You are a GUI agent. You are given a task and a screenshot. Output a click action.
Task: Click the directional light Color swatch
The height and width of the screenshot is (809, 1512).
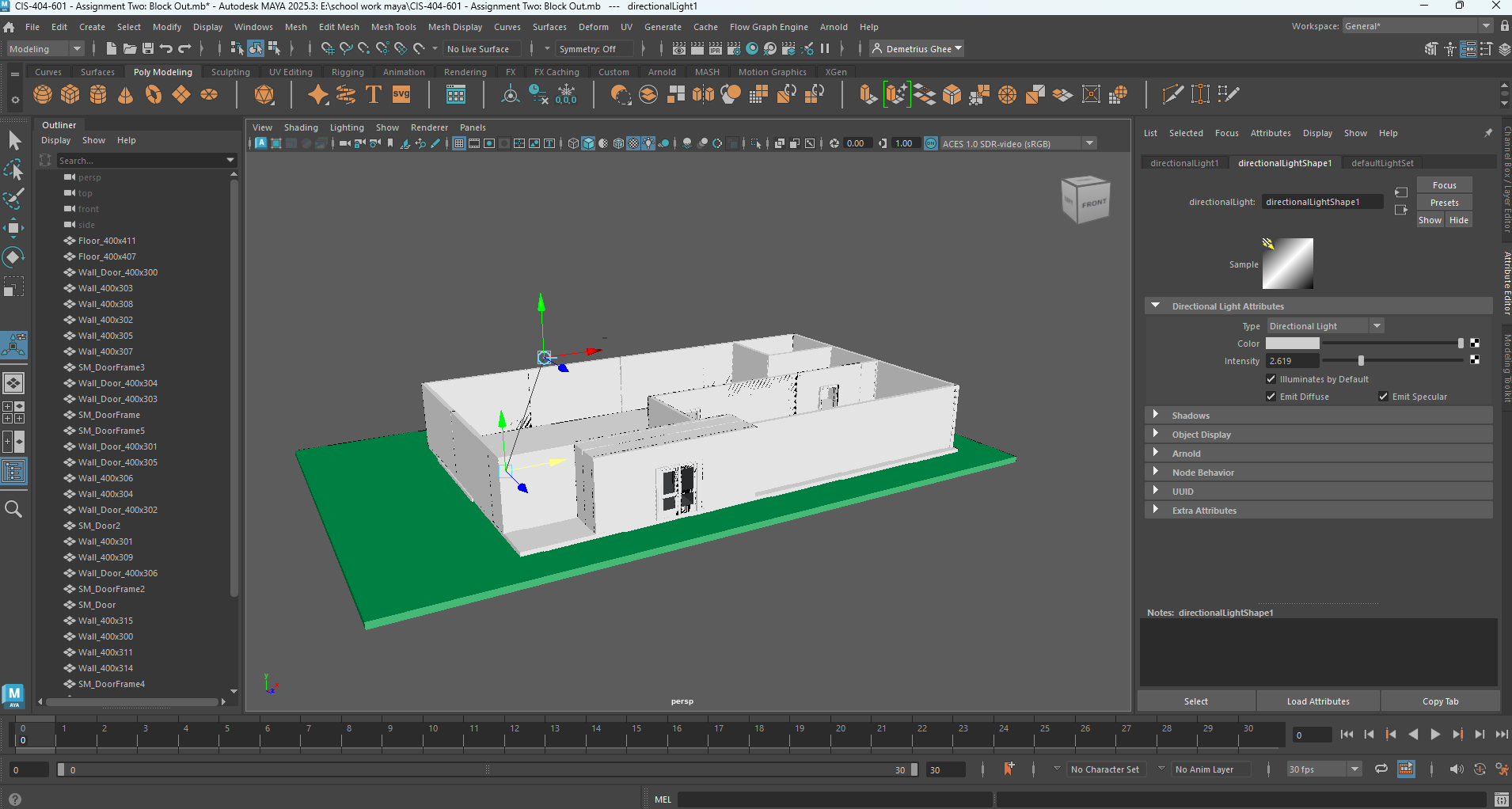click(1293, 343)
